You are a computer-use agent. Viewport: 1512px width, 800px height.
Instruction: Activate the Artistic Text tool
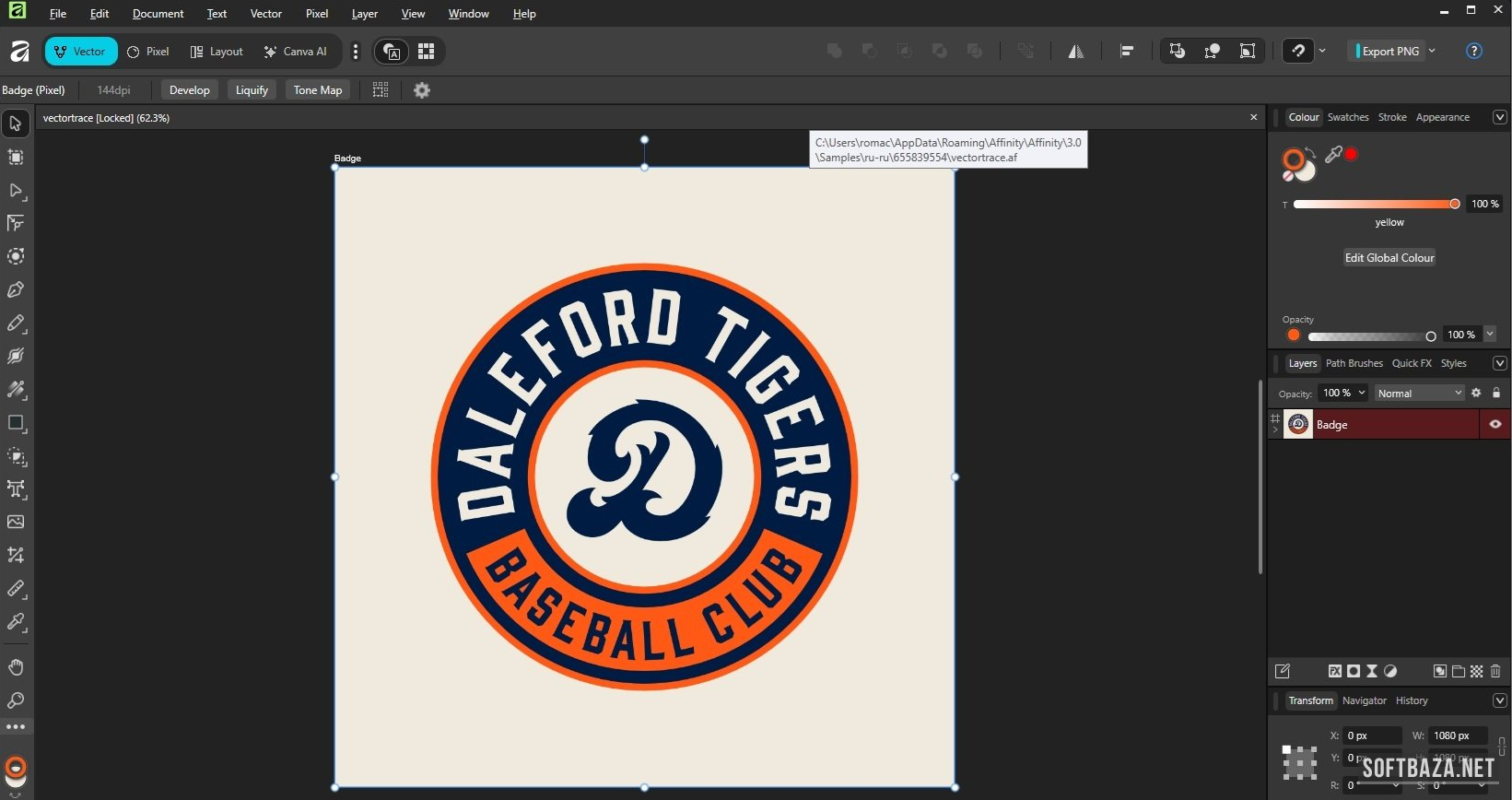16,489
